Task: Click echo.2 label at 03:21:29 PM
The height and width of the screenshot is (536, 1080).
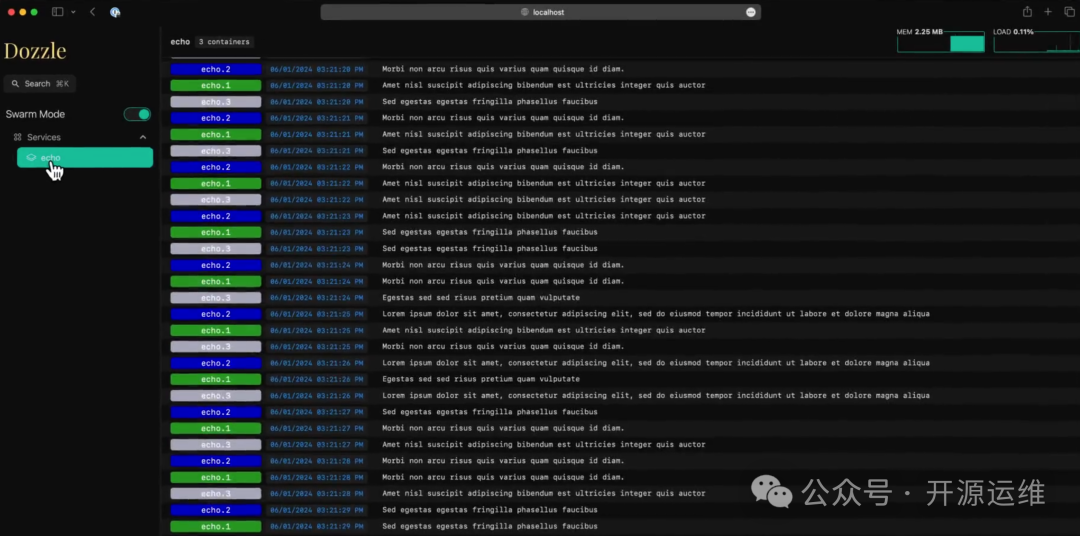Action: pyautogui.click(x=216, y=510)
